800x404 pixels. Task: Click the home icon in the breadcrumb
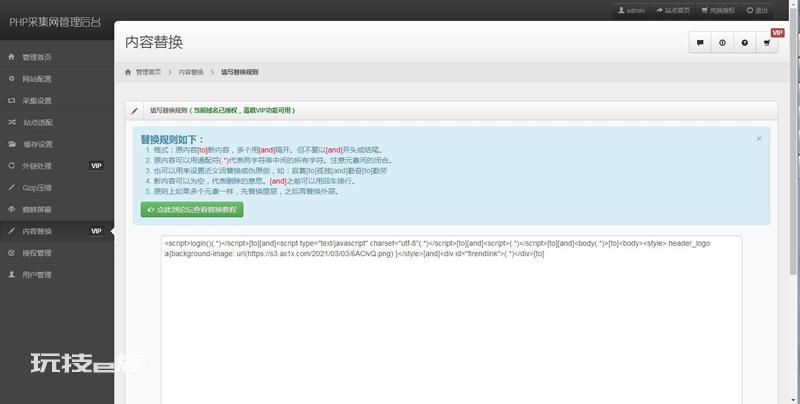(128, 72)
